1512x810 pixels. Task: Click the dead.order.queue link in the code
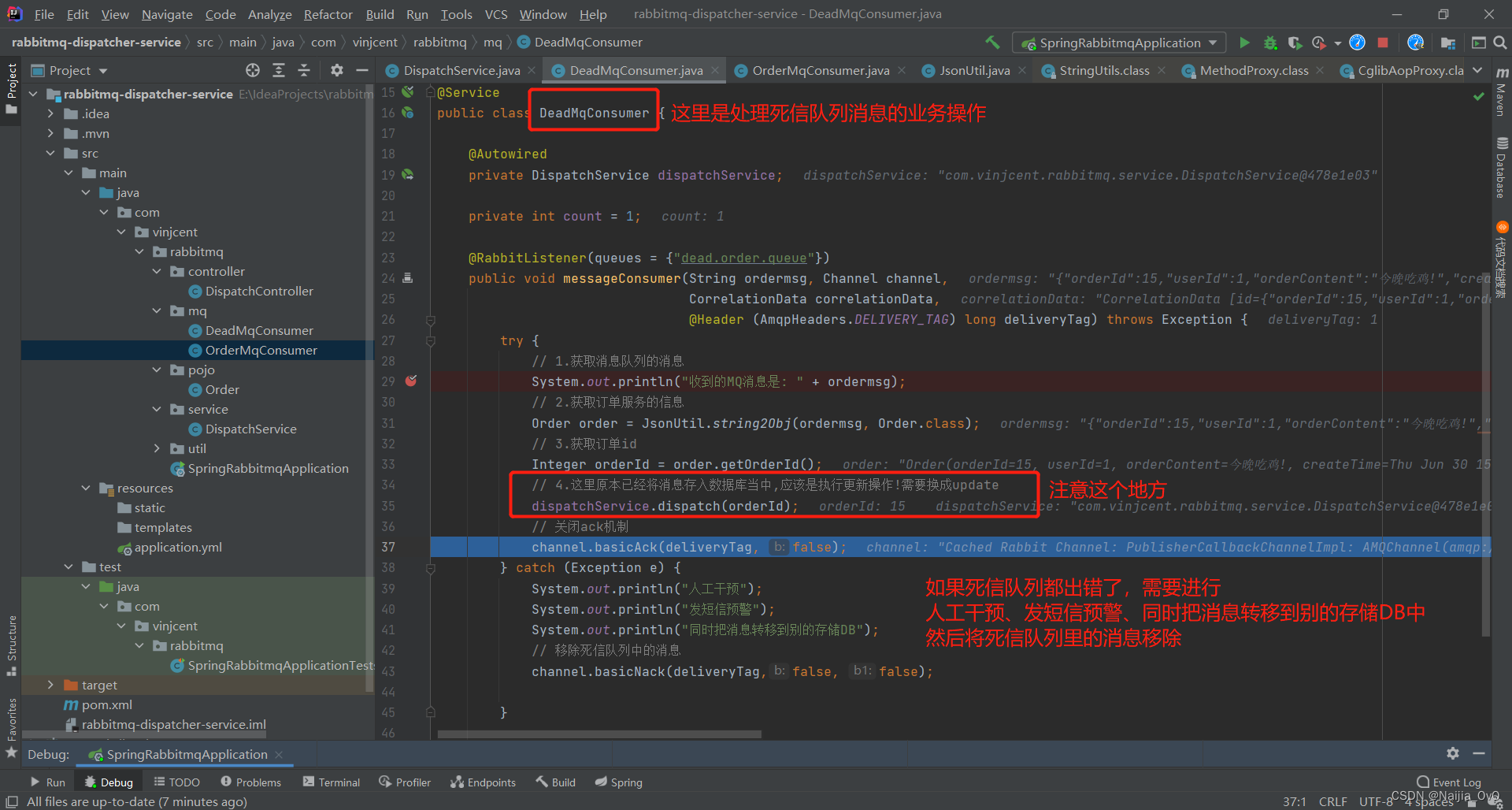(744, 258)
